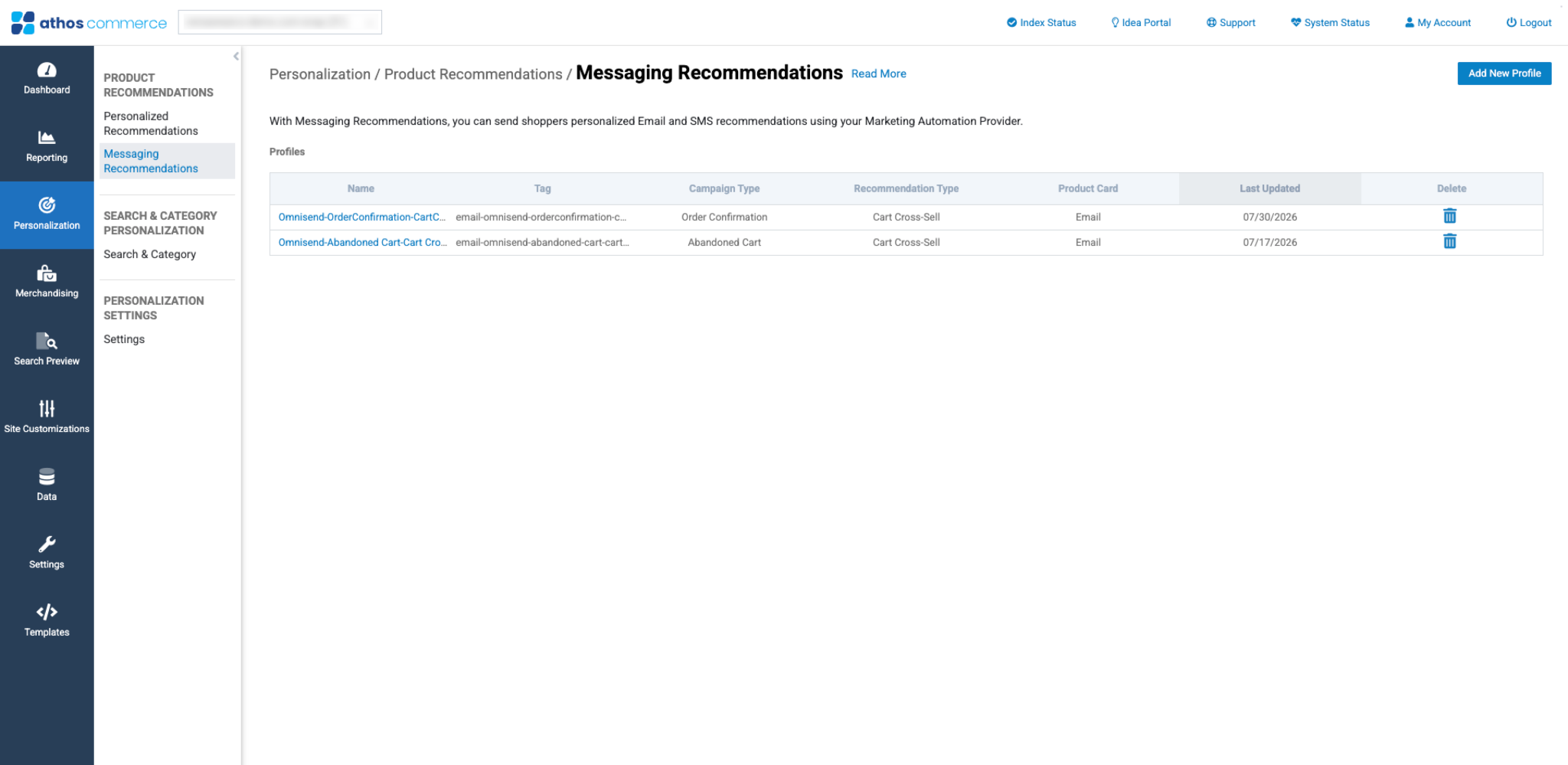
Task: Click the Product Recommendations breadcrumb
Action: pos(473,74)
